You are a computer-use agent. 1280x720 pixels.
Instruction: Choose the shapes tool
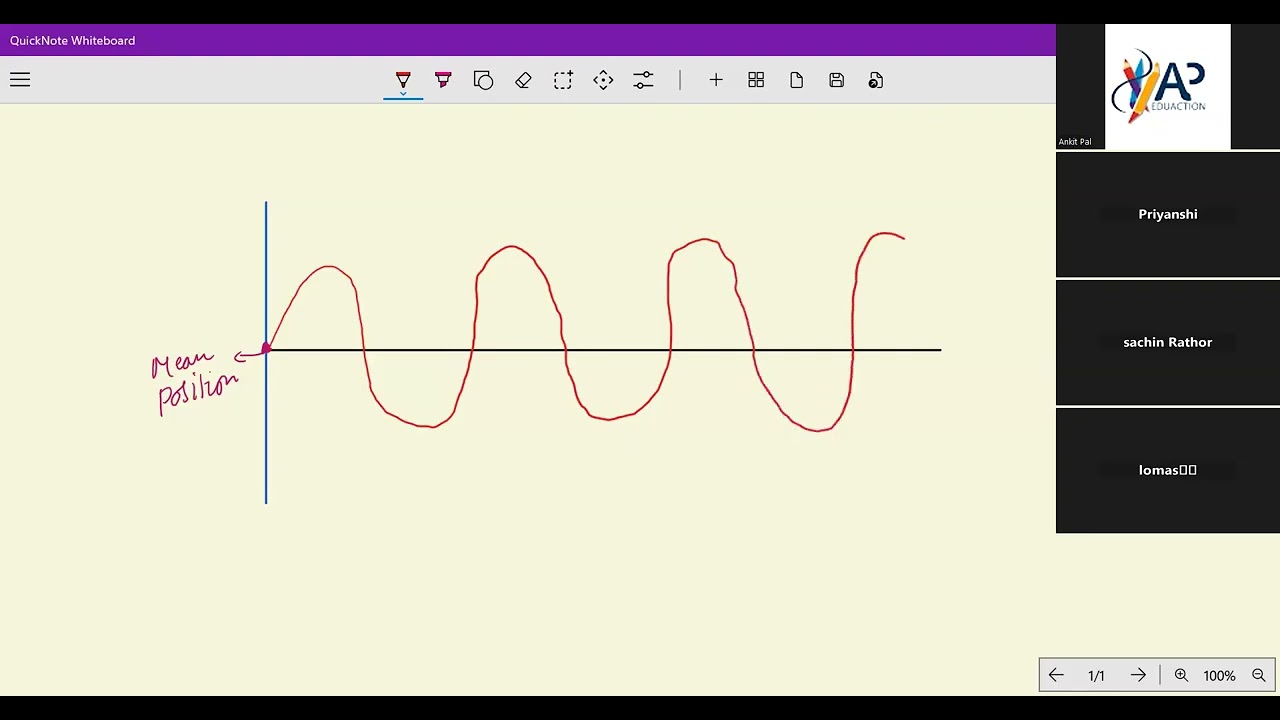click(x=483, y=80)
